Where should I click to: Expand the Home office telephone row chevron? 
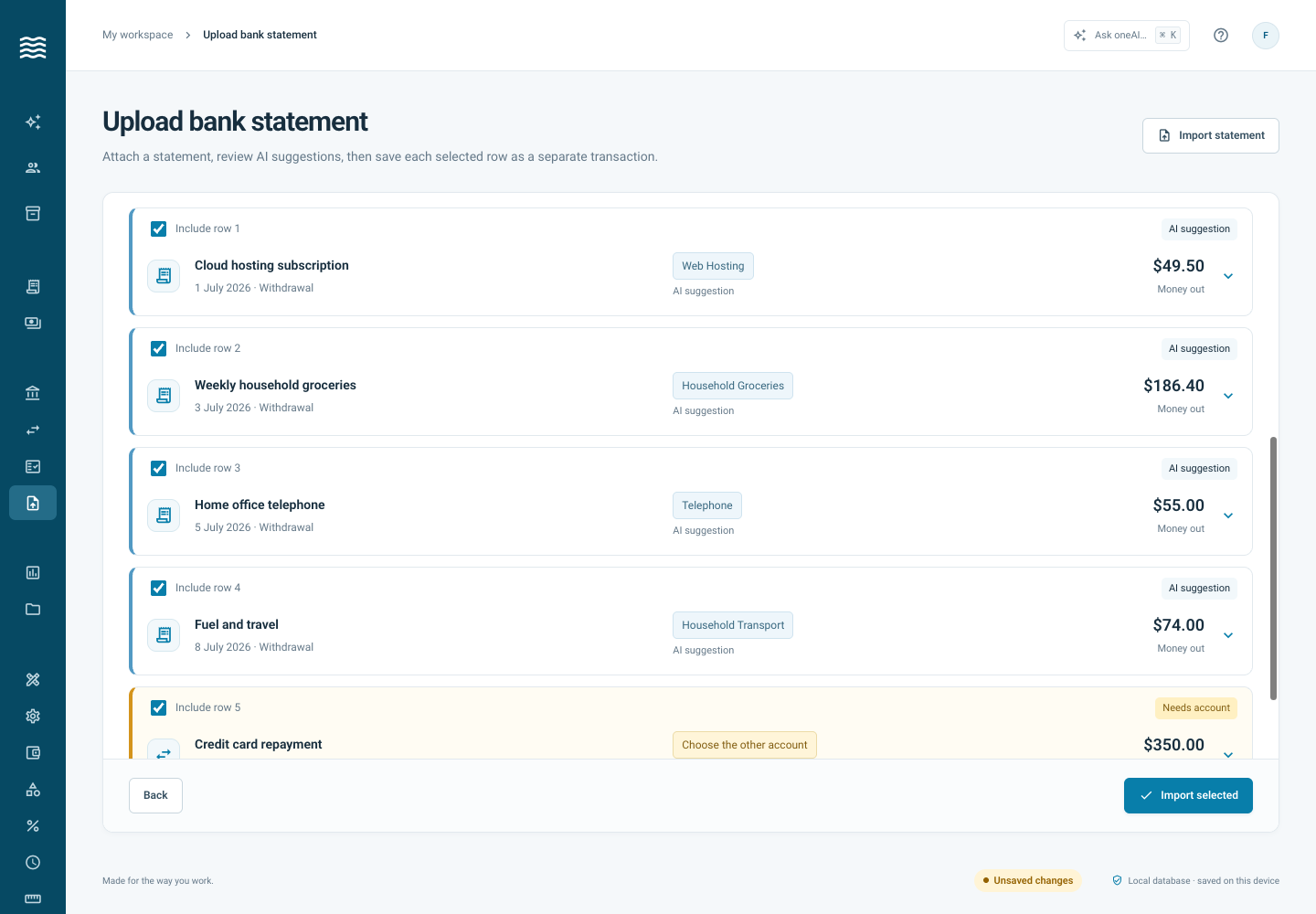click(1228, 515)
